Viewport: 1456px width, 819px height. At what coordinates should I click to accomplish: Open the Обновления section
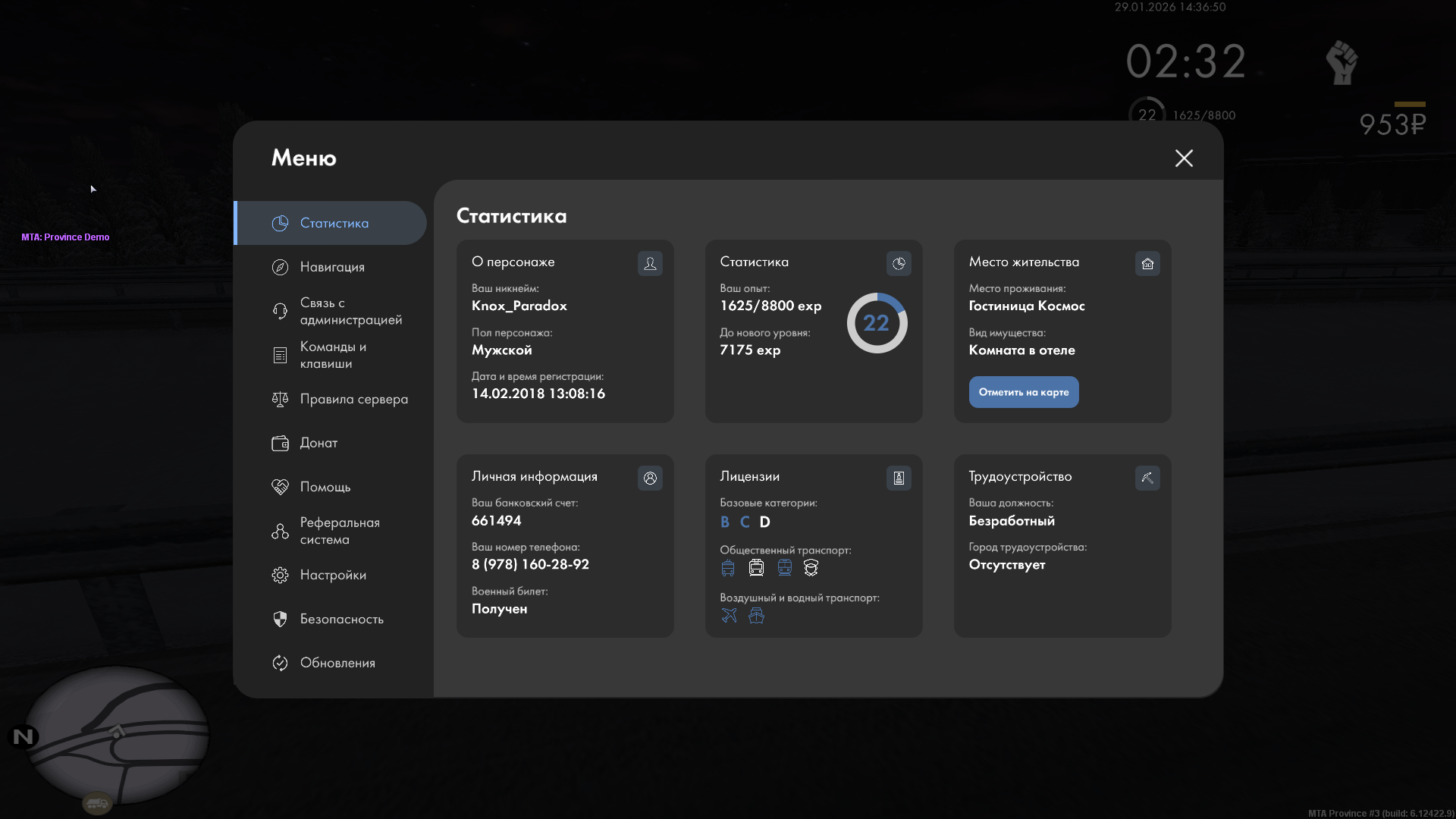point(337,663)
